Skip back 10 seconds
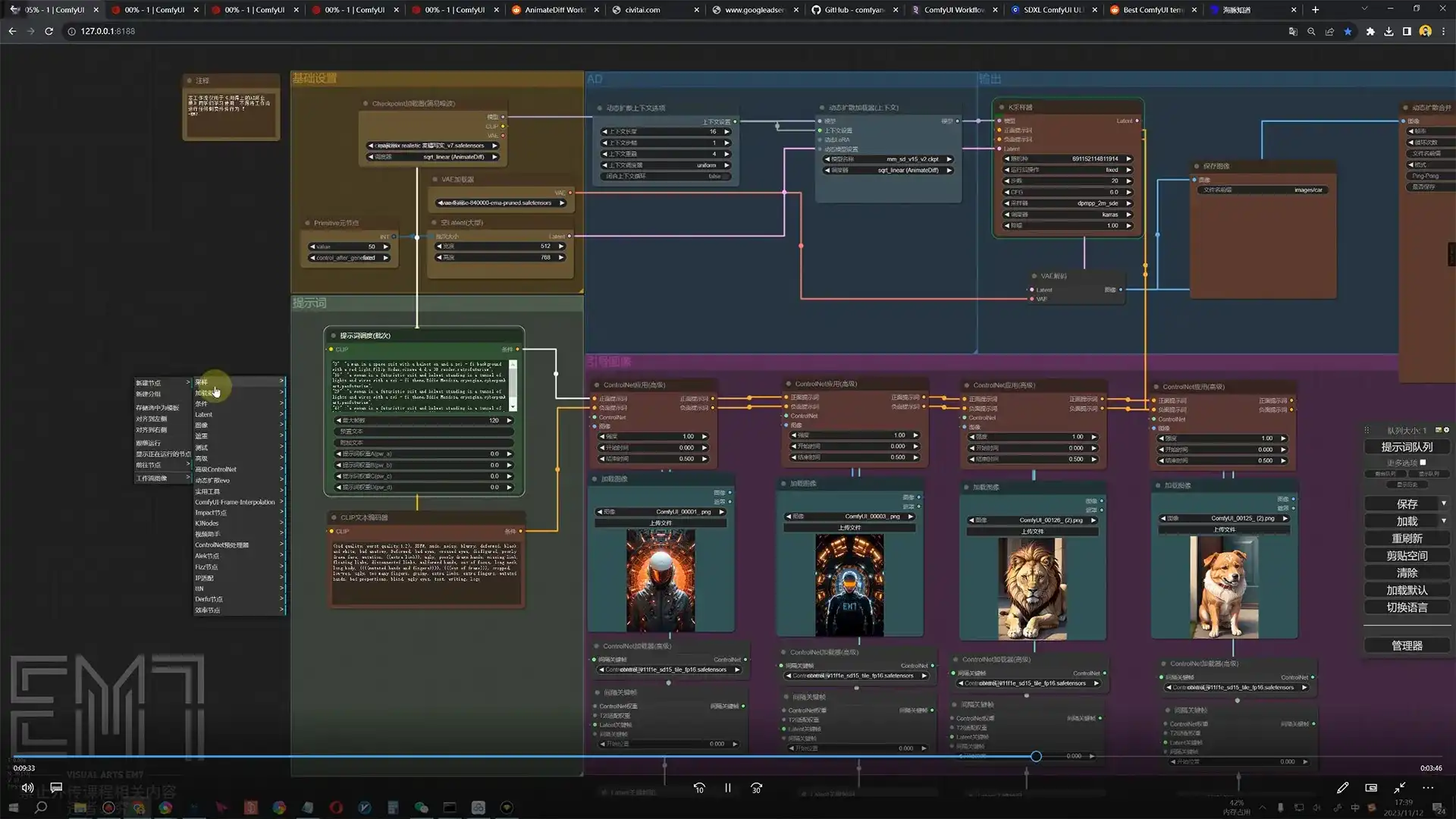 [x=699, y=788]
